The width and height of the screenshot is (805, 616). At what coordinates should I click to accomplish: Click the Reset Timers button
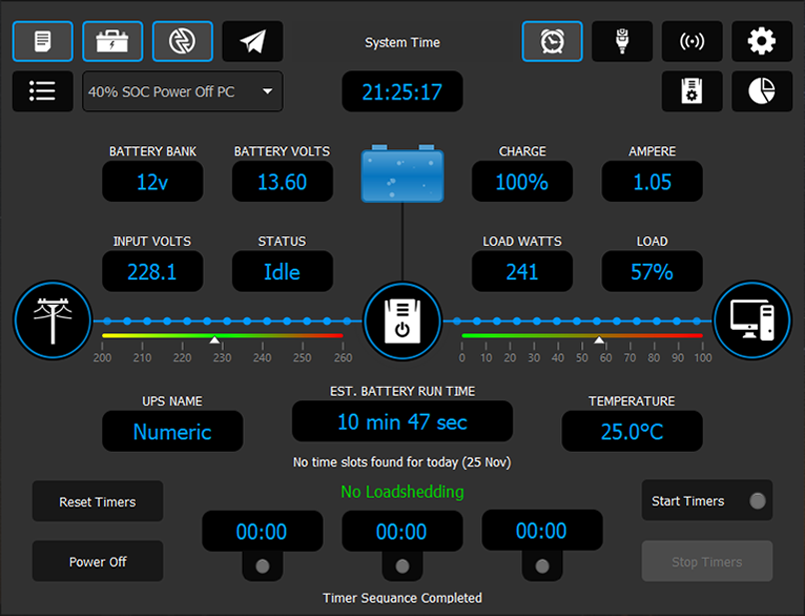click(97, 501)
